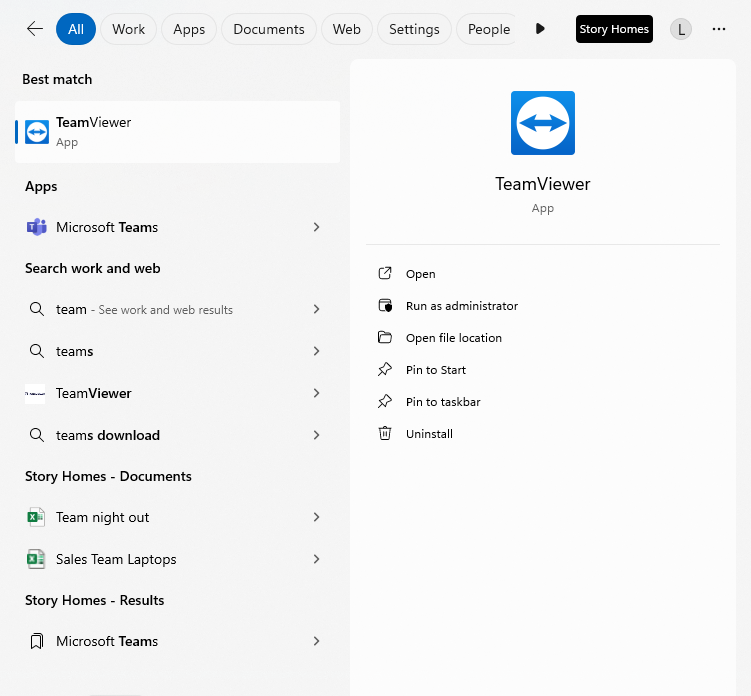The width and height of the screenshot is (751, 696).
Task: Click large TeamViewer logo in preview pane
Action: tap(543, 123)
